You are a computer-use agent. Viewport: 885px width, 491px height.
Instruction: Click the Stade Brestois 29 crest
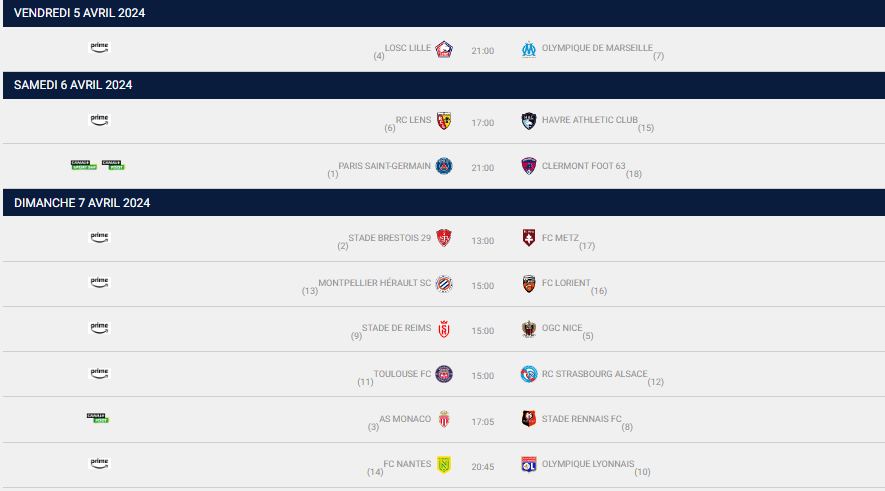point(444,238)
